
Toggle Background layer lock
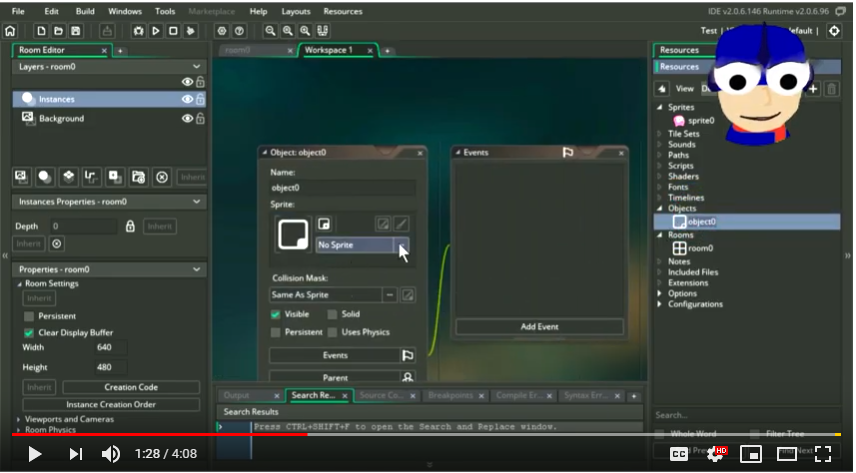[x=200, y=119]
